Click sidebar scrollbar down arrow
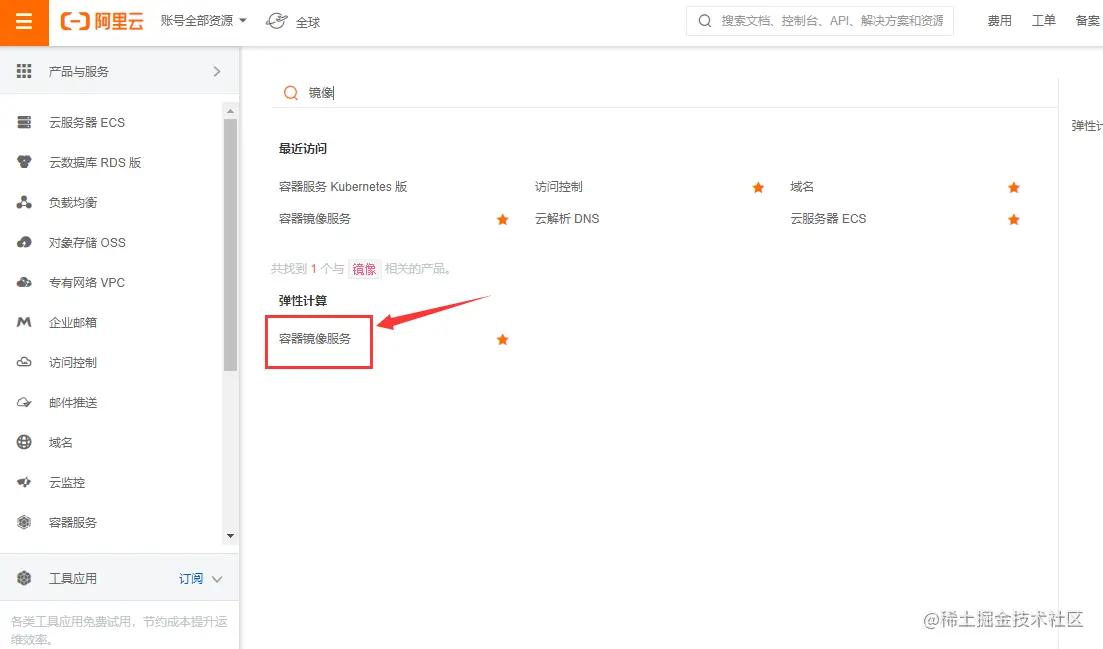The image size is (1103, 649). 230,536
